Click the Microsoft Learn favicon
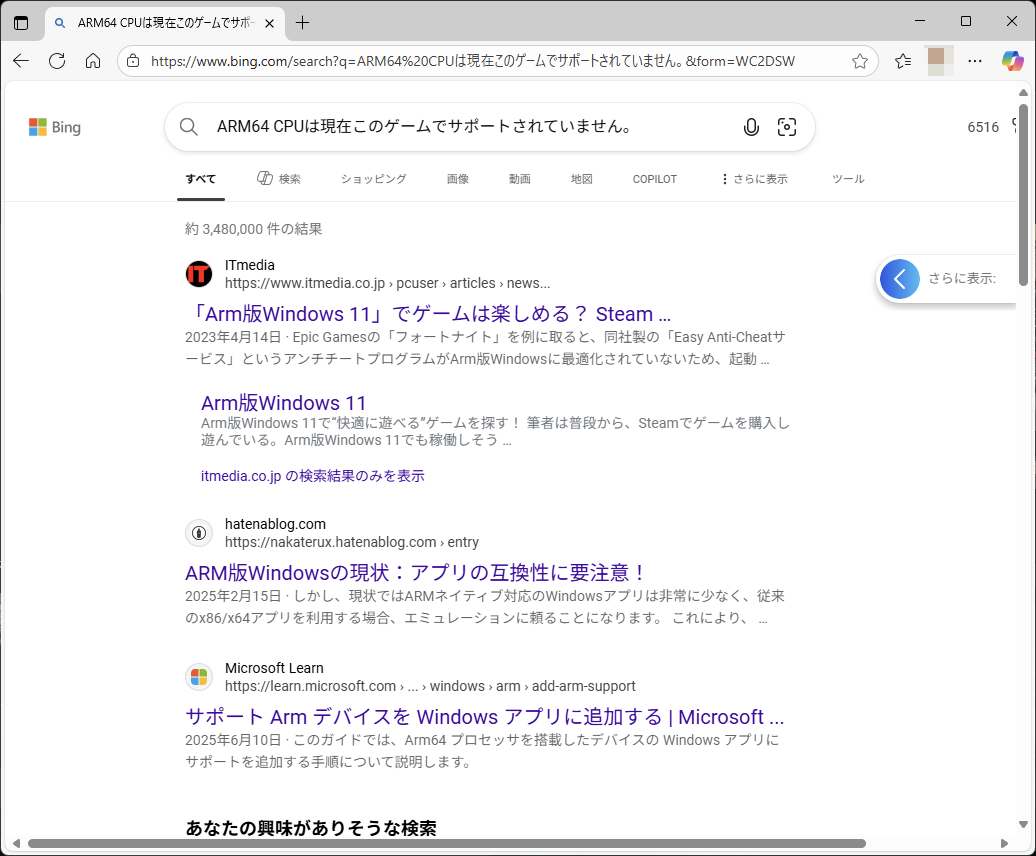1036x856 pixels. (199, 677)
